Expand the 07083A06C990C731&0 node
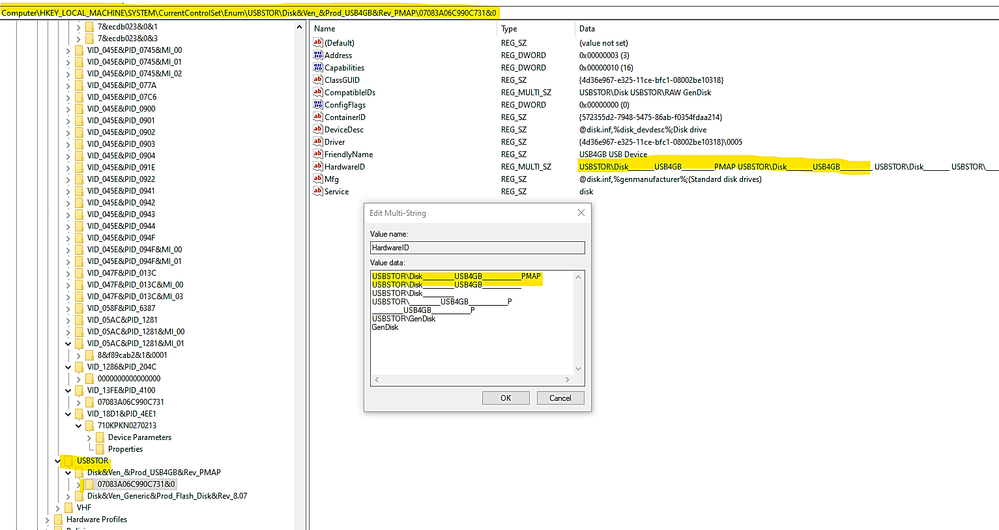Image resolution: width=999 pixels, height=530 pixels. 78,485
